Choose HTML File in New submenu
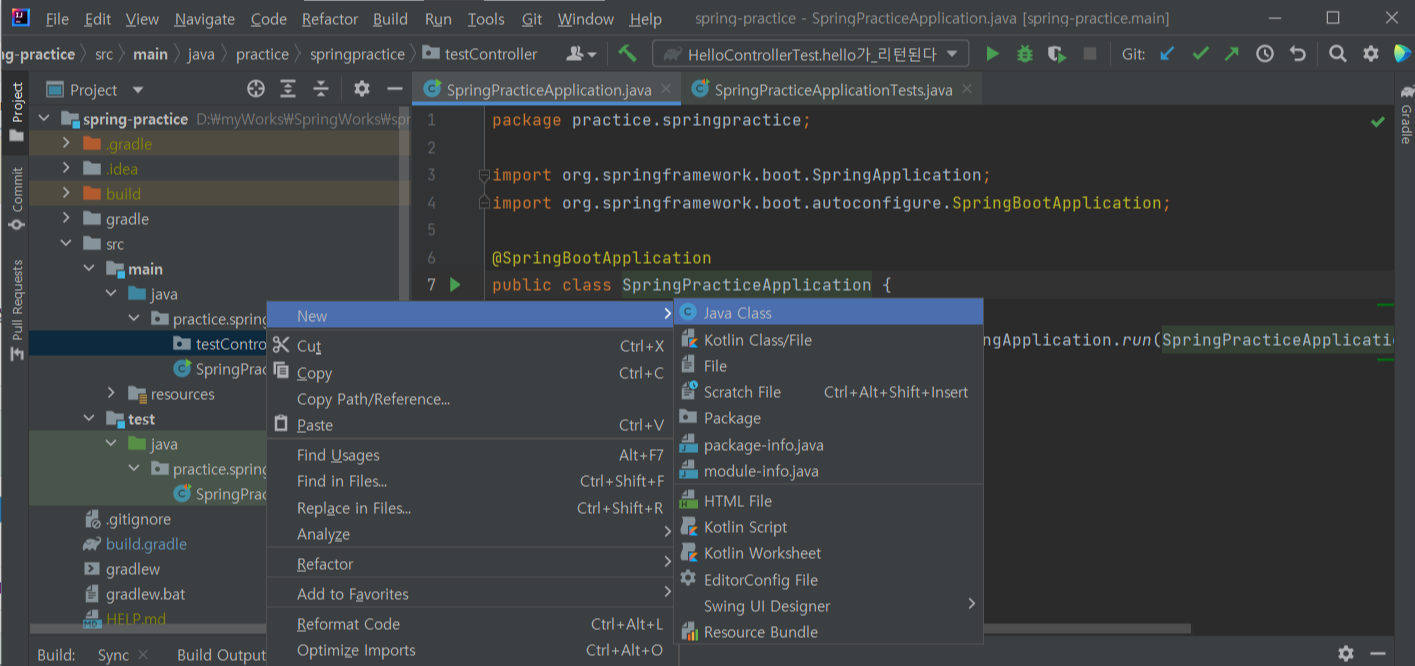The width and height of the screenshot is (1415, 666). click(x=829, y=501)
